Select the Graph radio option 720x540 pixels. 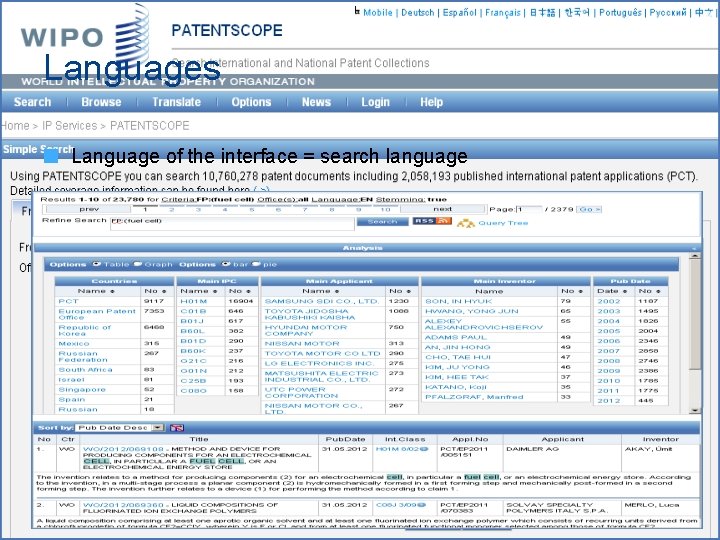(138, 264)
